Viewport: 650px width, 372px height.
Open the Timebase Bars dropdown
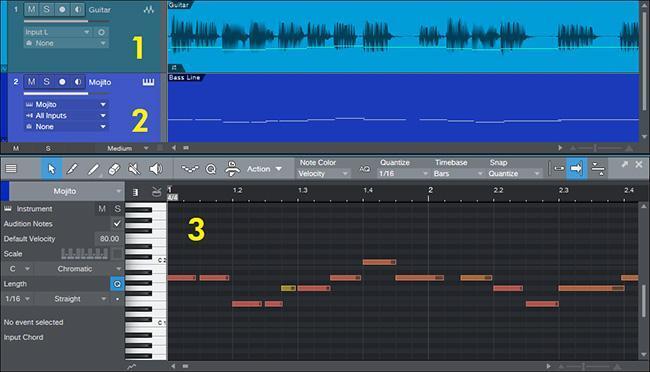(x=458, y=173)
